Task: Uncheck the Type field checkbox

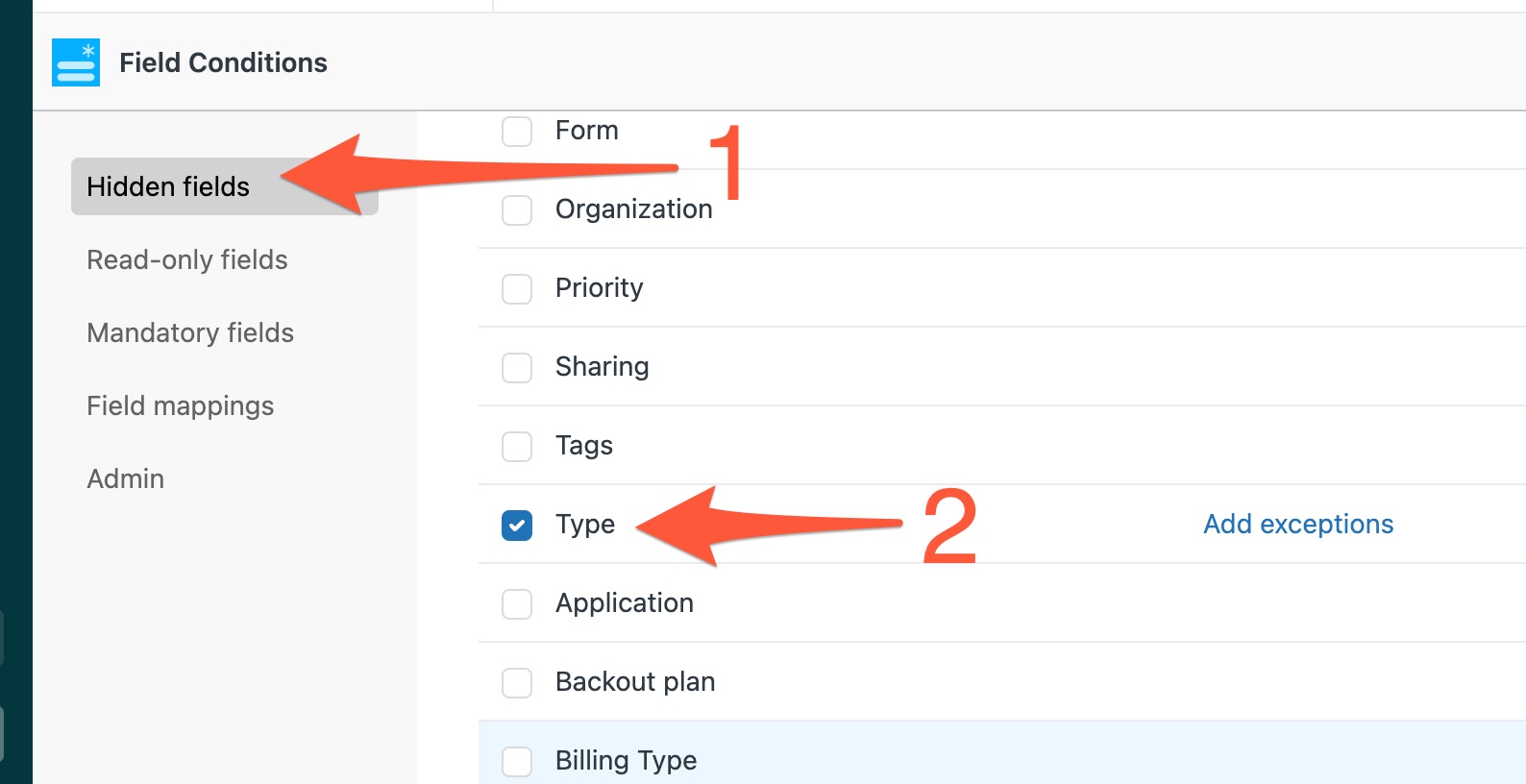Action: coord(517,526)
